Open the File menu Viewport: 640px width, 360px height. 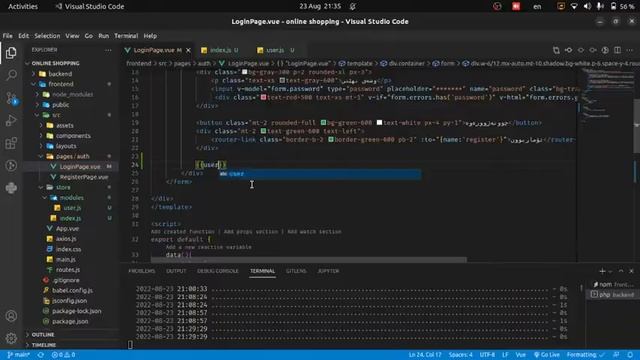coord(7,36)
